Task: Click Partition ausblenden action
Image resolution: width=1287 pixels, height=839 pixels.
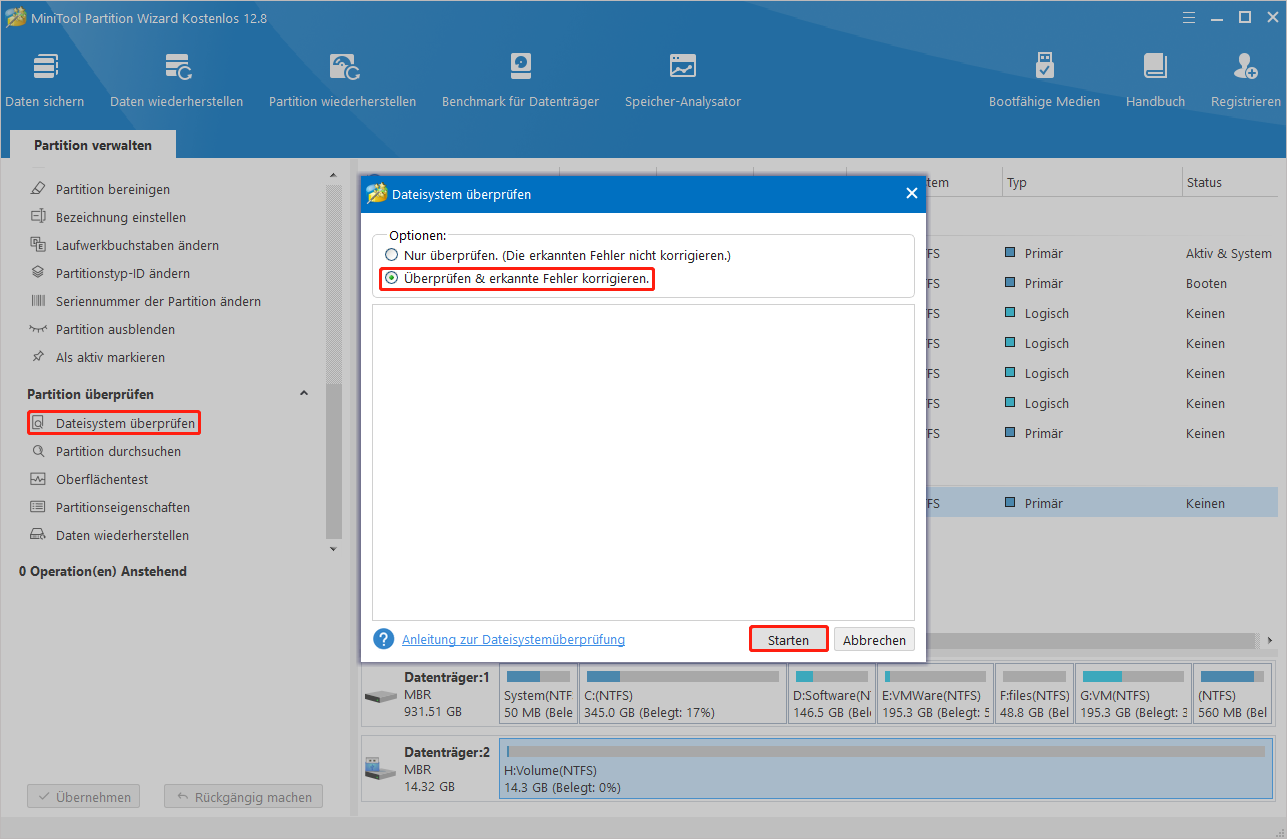Action: pos(102,329)
